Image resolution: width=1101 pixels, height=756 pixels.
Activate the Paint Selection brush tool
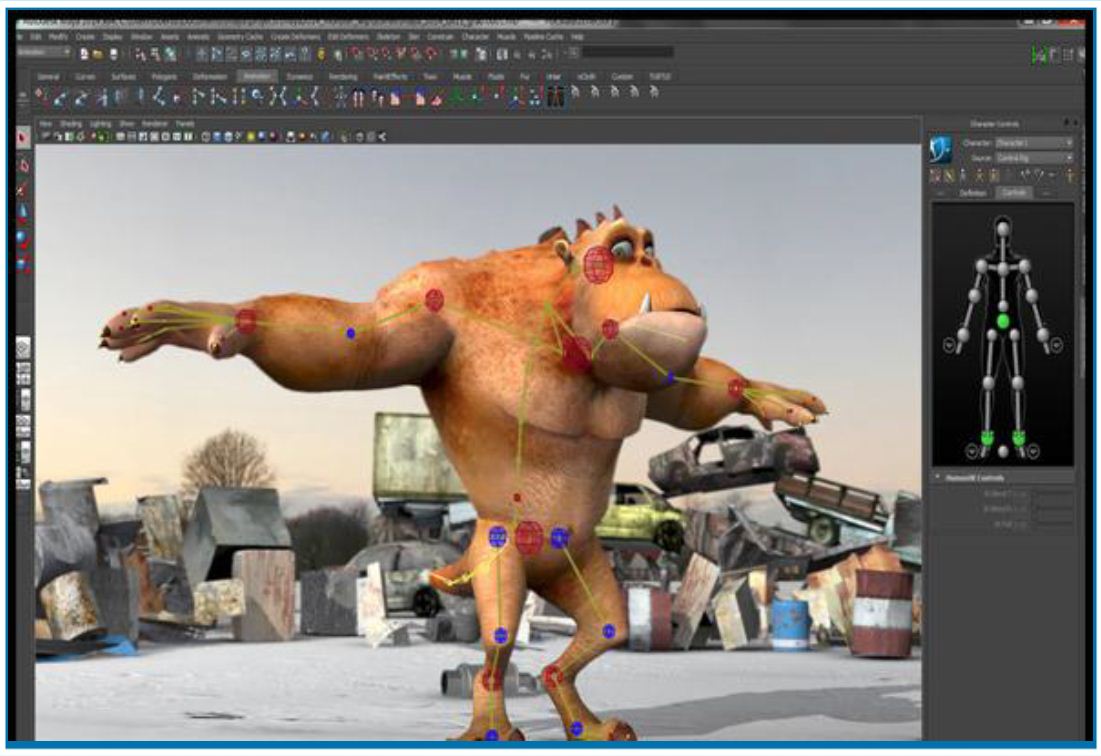click(24, 188)
